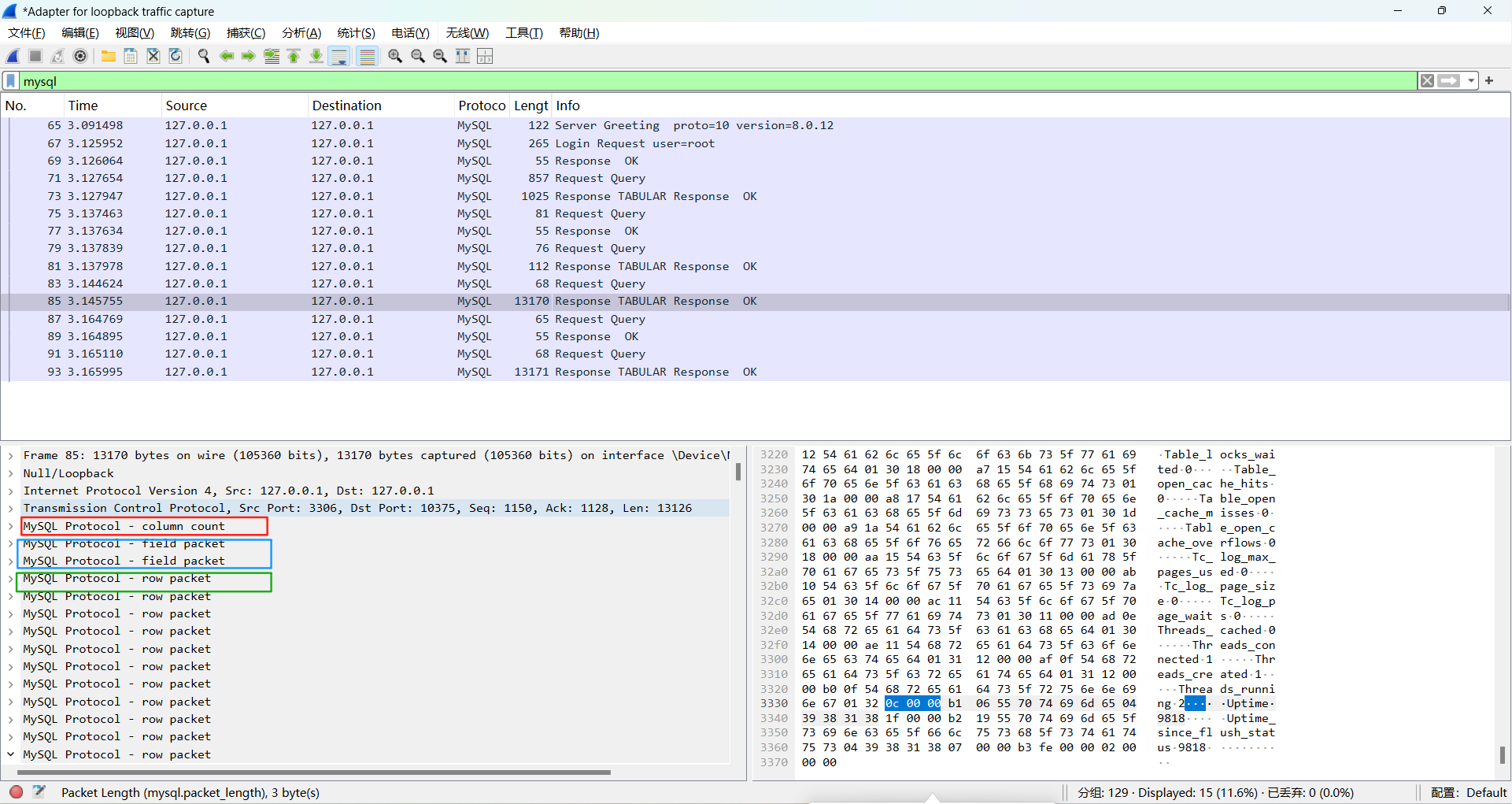This screenshot has width=1512, height=804.
Task: Sort by the Source column header
Action: [234, 106]
